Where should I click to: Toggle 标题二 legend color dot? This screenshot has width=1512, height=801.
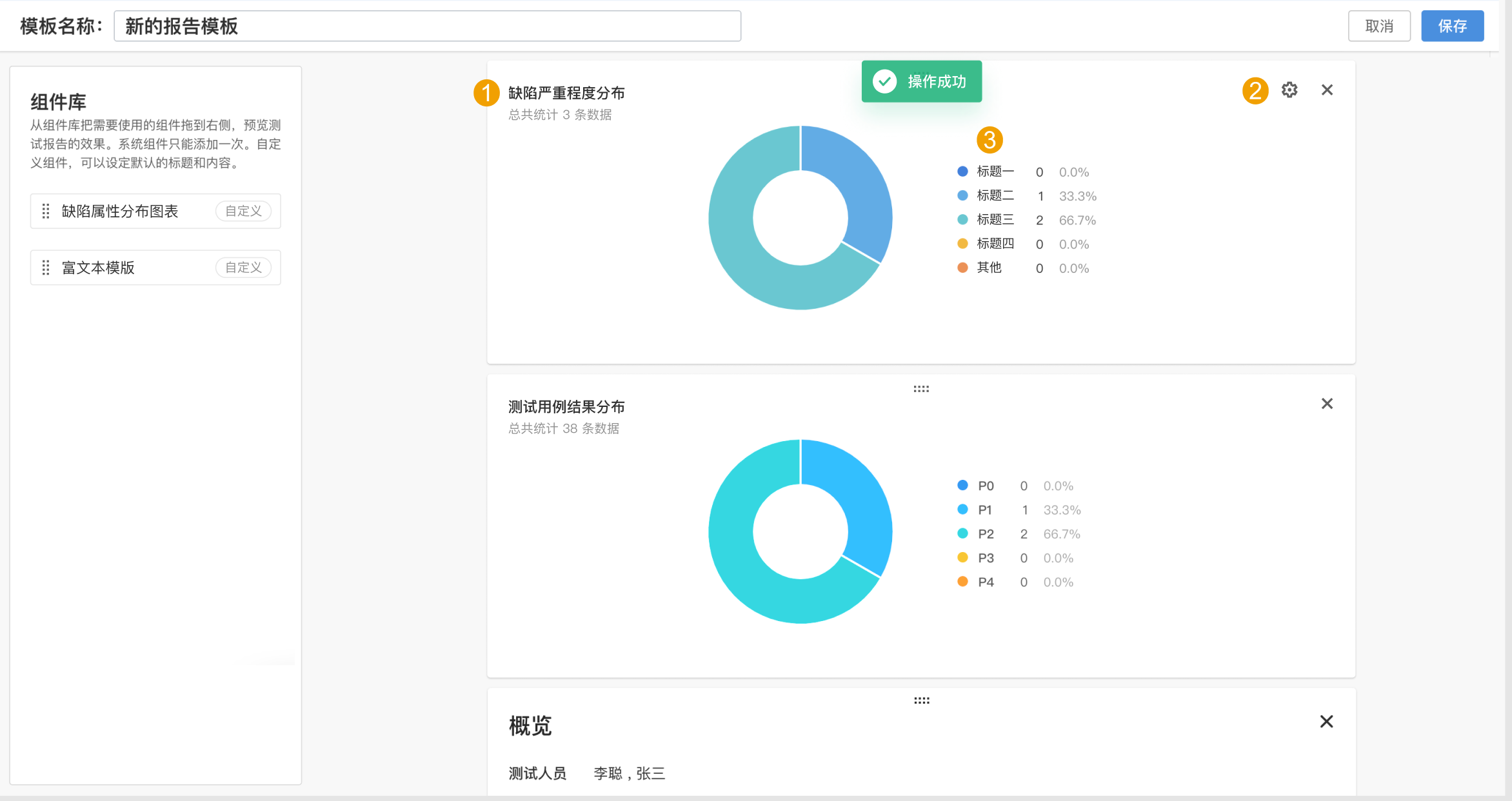pos(962,195)
